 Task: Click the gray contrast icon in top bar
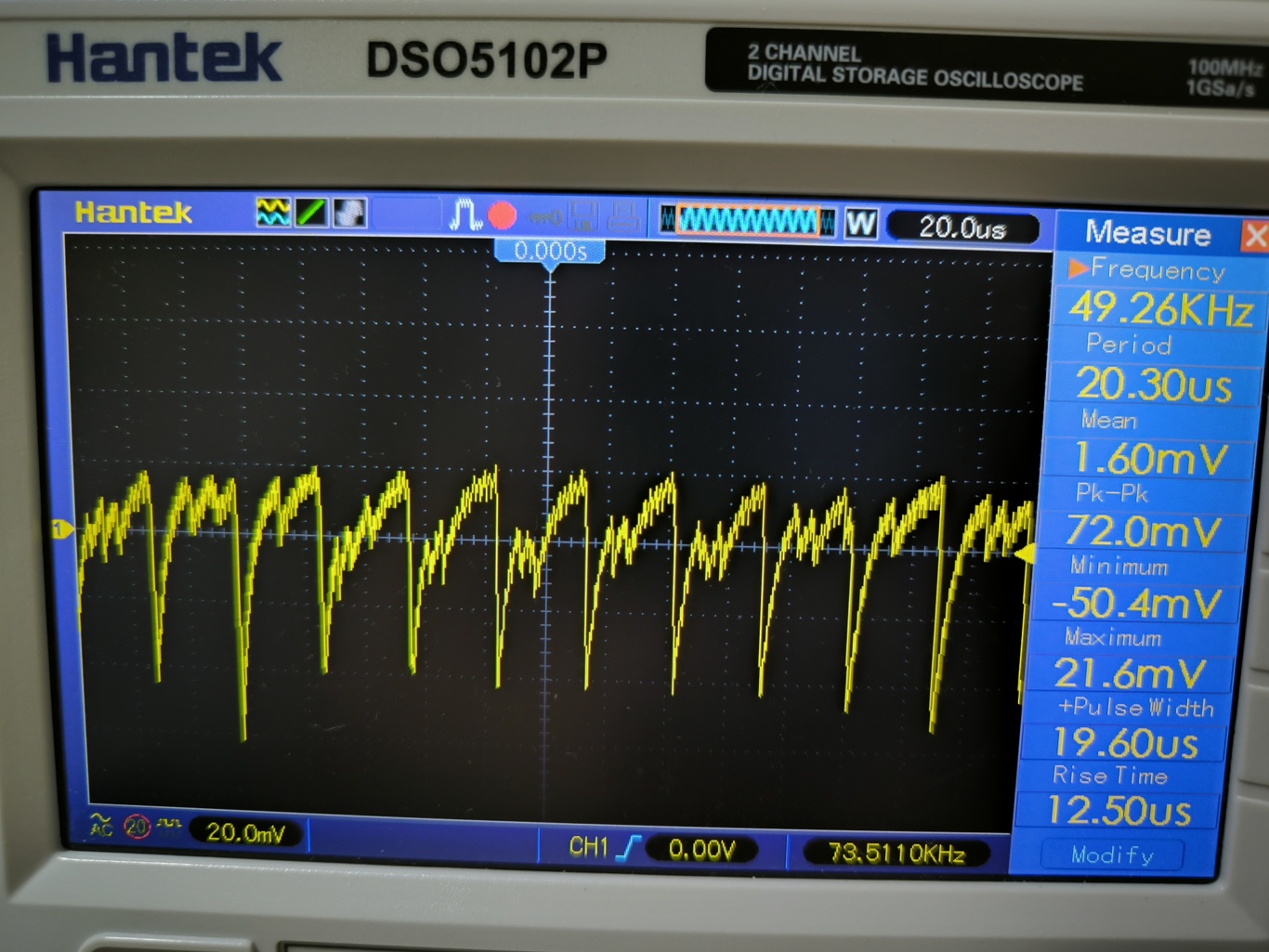[349, 213]
